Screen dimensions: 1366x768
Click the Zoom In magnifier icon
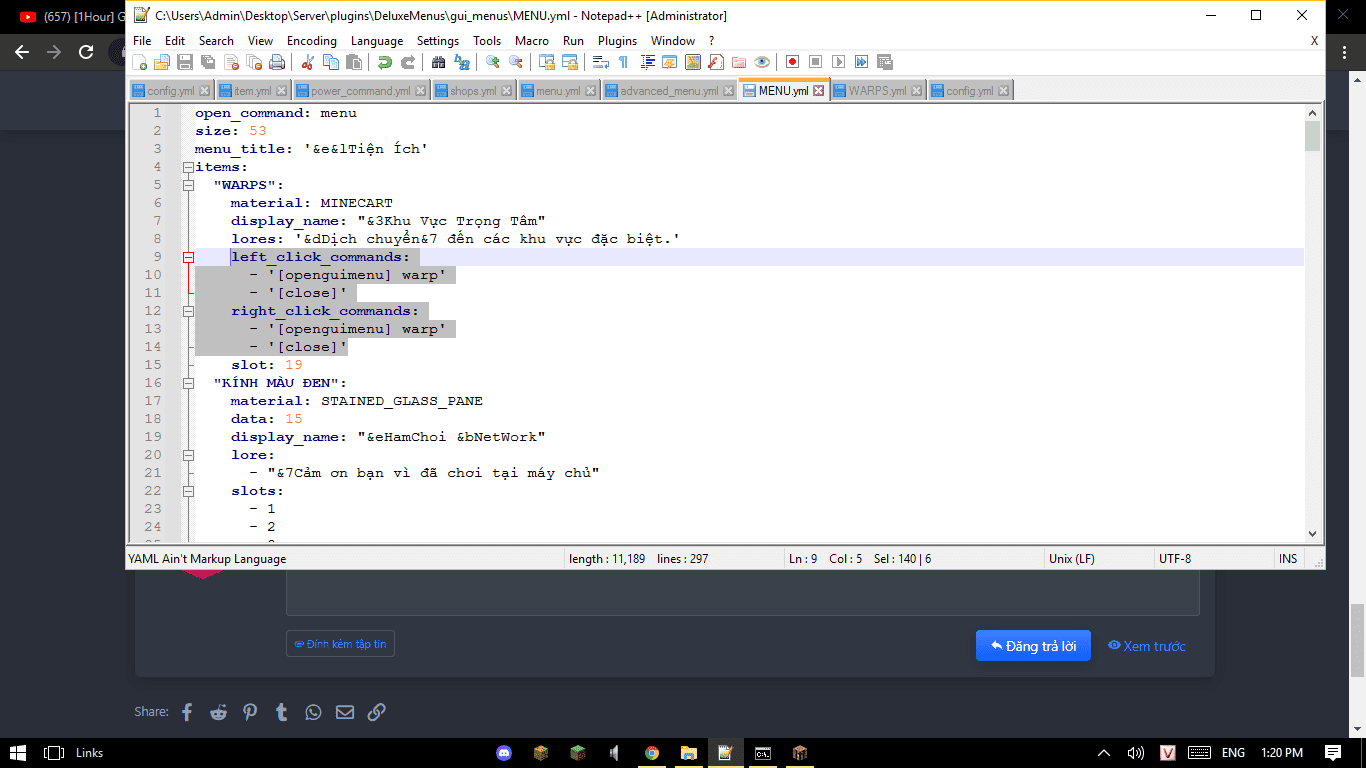pyautogui.click(x=492, y=62)
